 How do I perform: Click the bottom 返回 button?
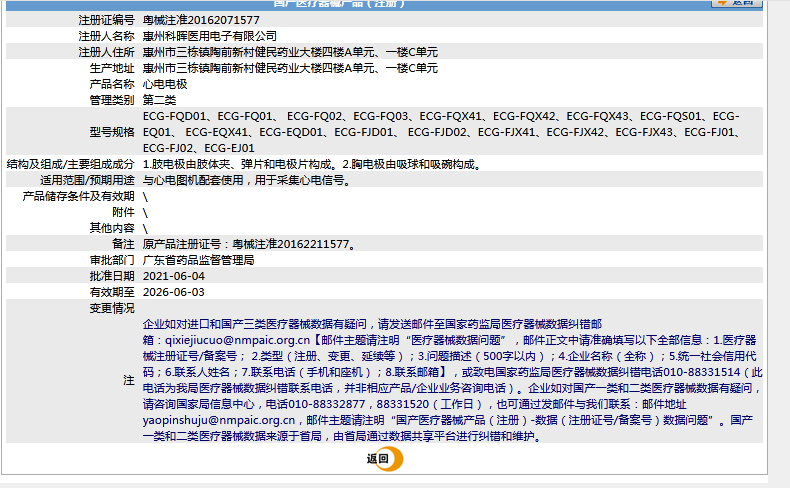coord(384,459)
